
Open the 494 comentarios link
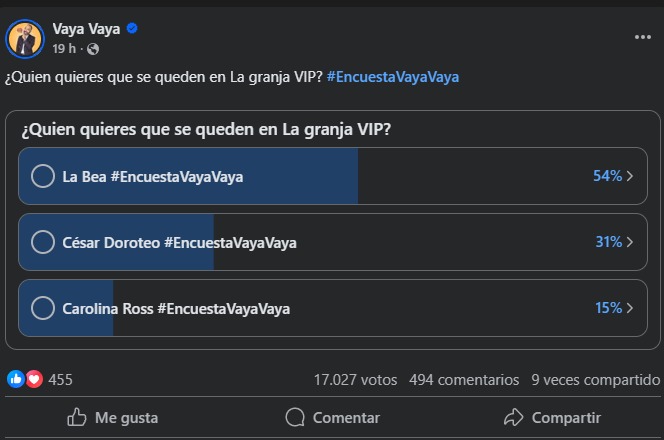464,380
